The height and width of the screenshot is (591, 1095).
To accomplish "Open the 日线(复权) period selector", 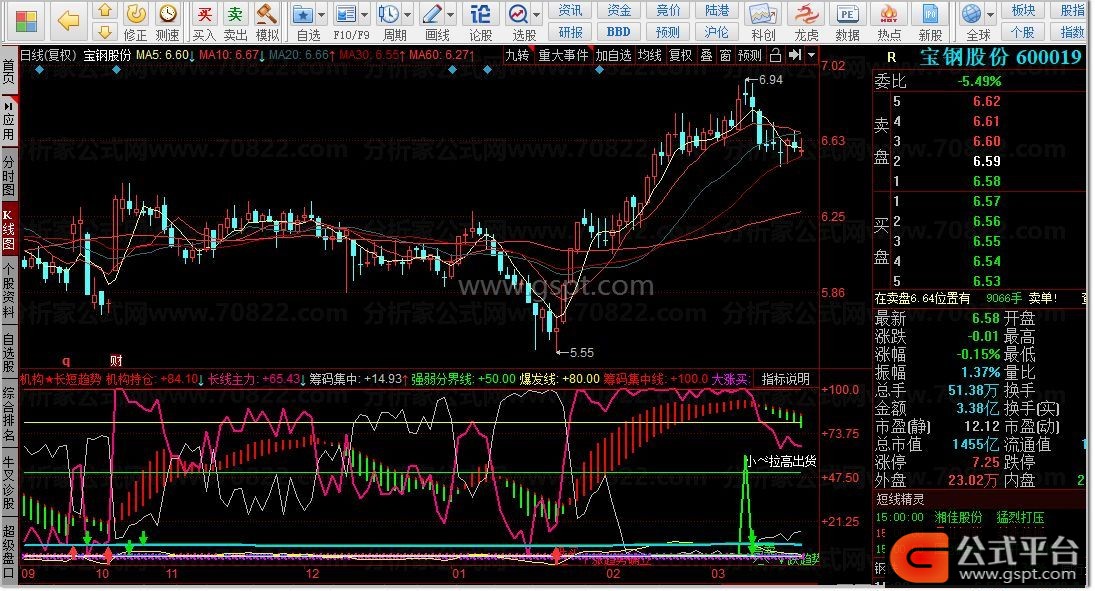I will pyautogui.click(x=48, y=55).
